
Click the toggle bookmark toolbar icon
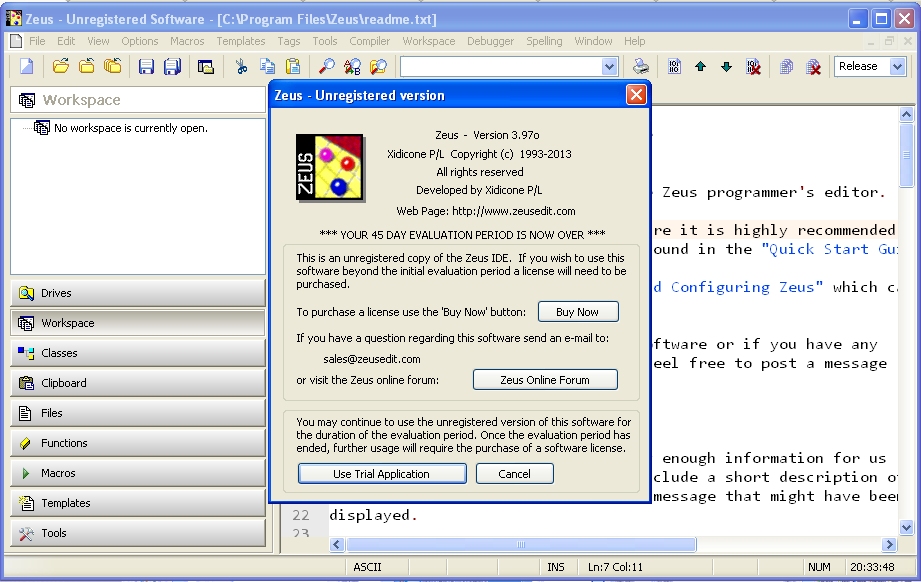[674, 66]
